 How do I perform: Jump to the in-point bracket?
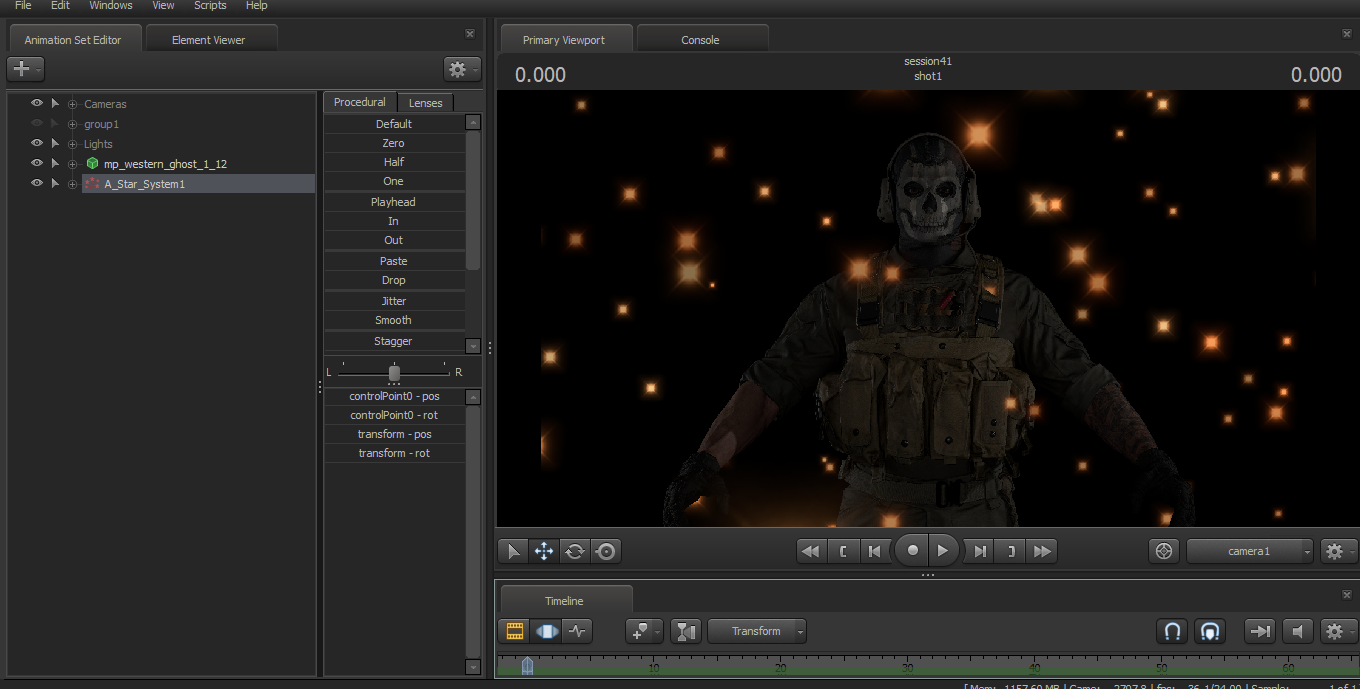[843, 551]
